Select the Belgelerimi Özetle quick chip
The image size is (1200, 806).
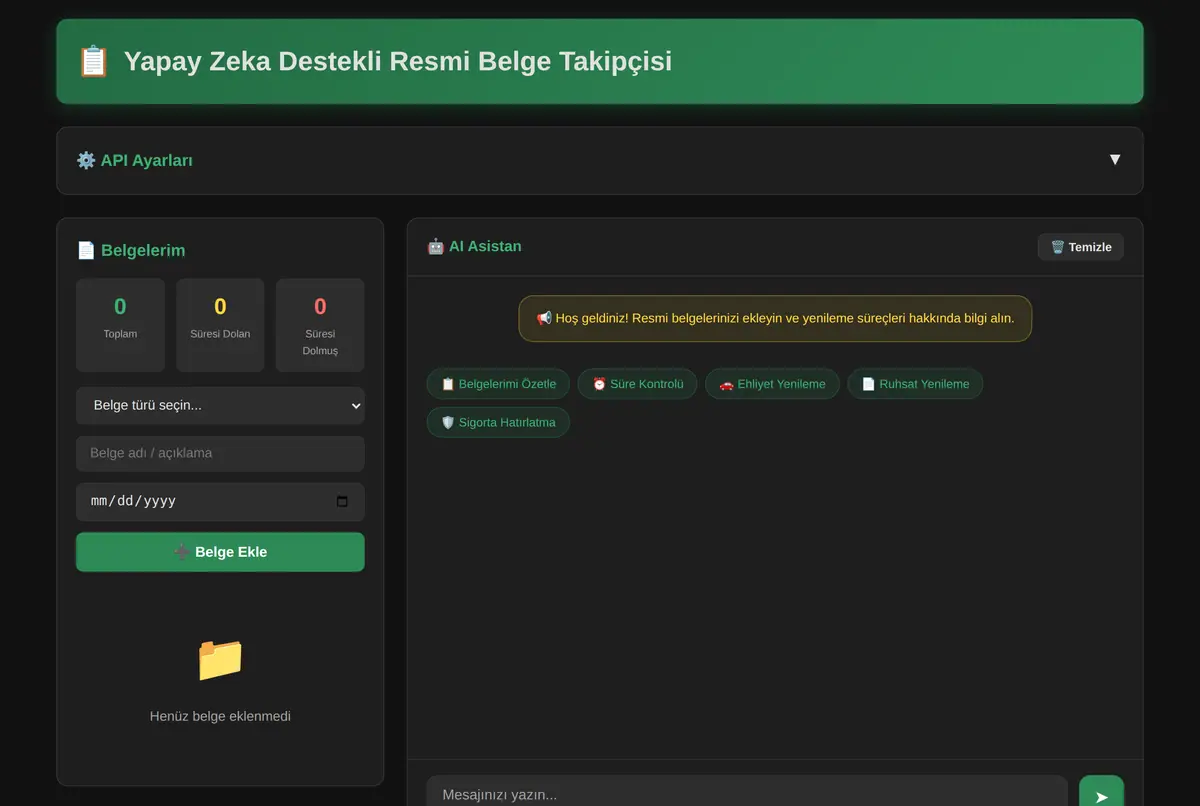(498, 384)
